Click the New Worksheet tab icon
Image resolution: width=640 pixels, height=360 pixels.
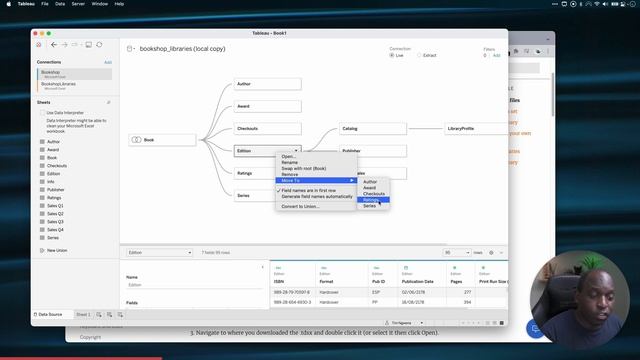(99, 315)
